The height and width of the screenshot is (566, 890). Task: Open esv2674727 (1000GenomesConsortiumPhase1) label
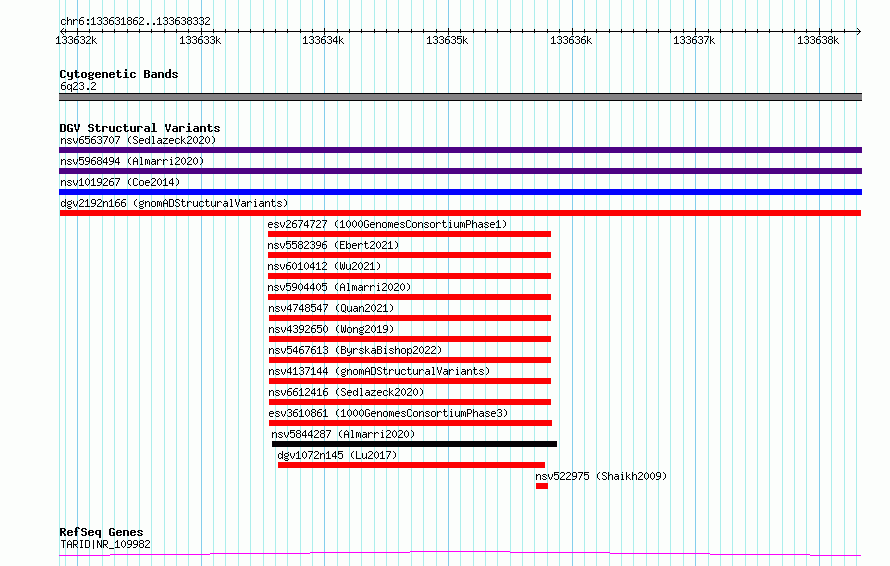click(x=387, y=224)
